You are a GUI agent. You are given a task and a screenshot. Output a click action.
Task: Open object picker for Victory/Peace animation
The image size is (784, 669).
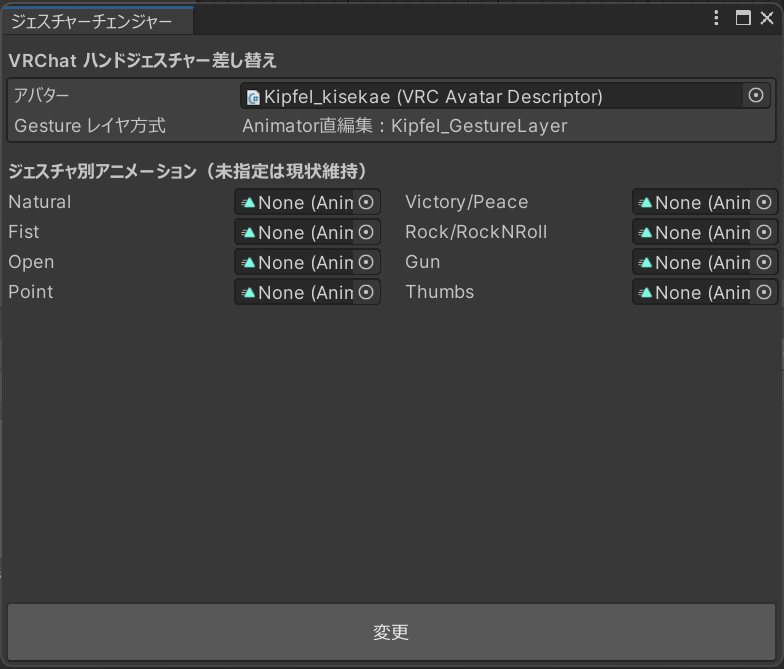click(764, 202)
